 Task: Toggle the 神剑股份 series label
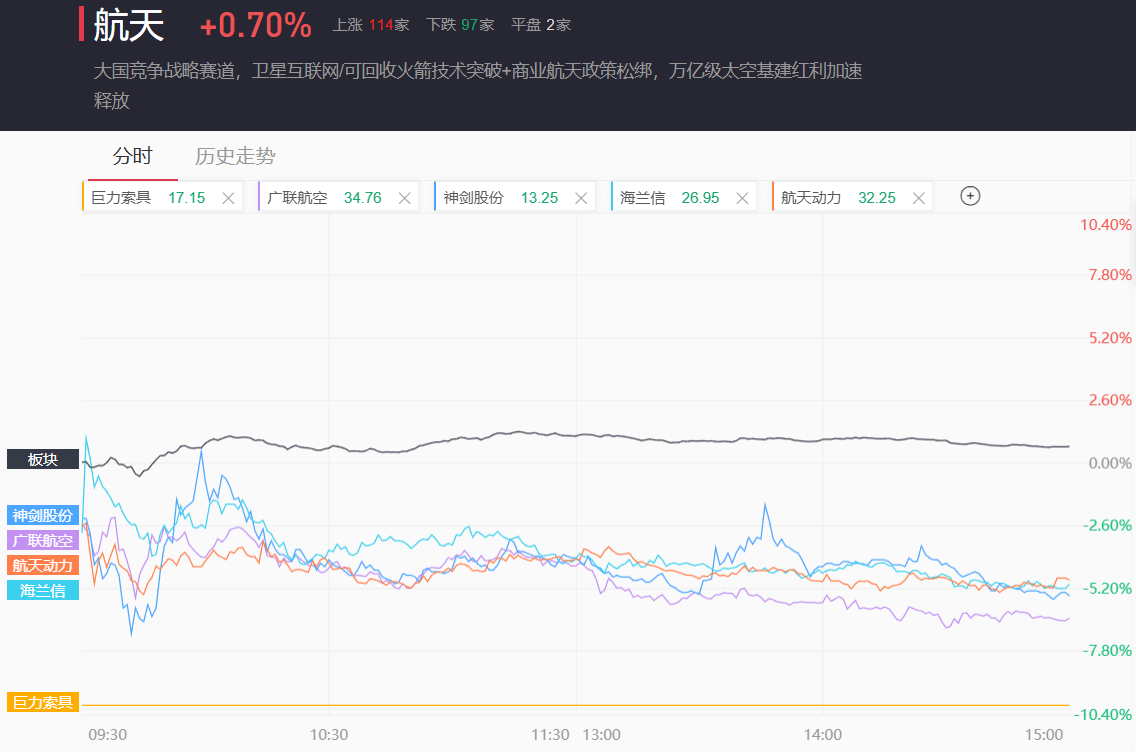(42, 516)
